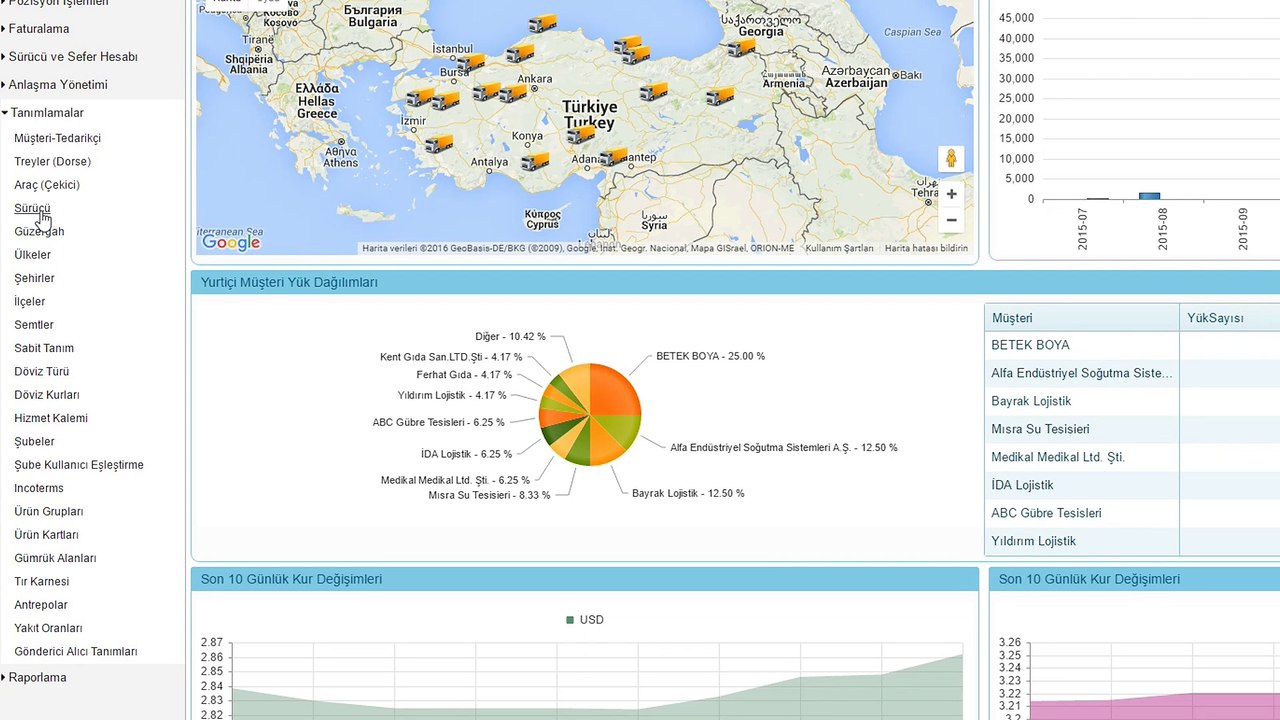
Task: Select the Mısra Su Tesisieri table row
Action: (1132, 429)
